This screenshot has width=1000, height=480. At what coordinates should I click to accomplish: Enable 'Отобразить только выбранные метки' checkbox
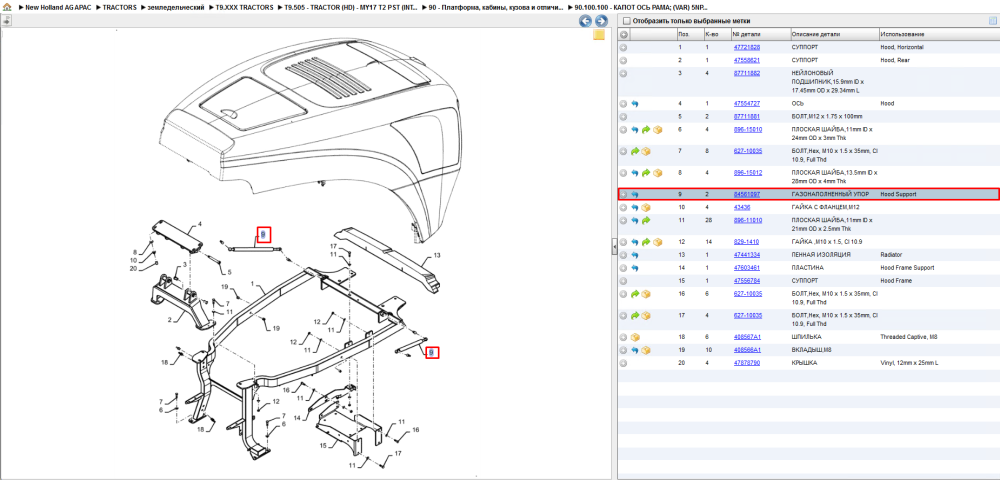coord(626,20)
